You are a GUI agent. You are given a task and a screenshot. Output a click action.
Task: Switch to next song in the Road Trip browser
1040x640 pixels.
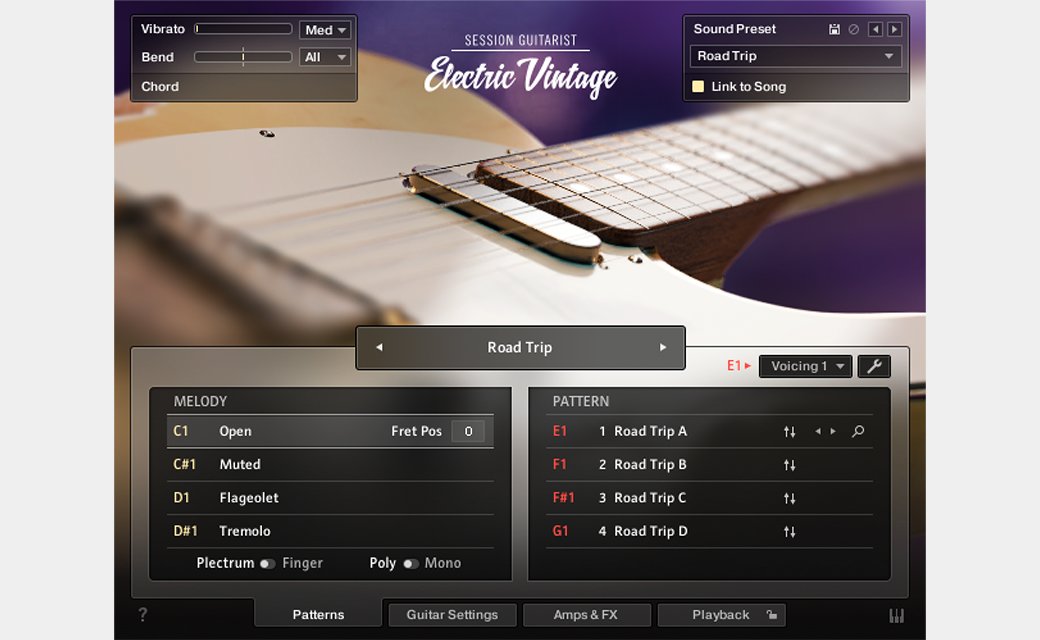(663, 348)
